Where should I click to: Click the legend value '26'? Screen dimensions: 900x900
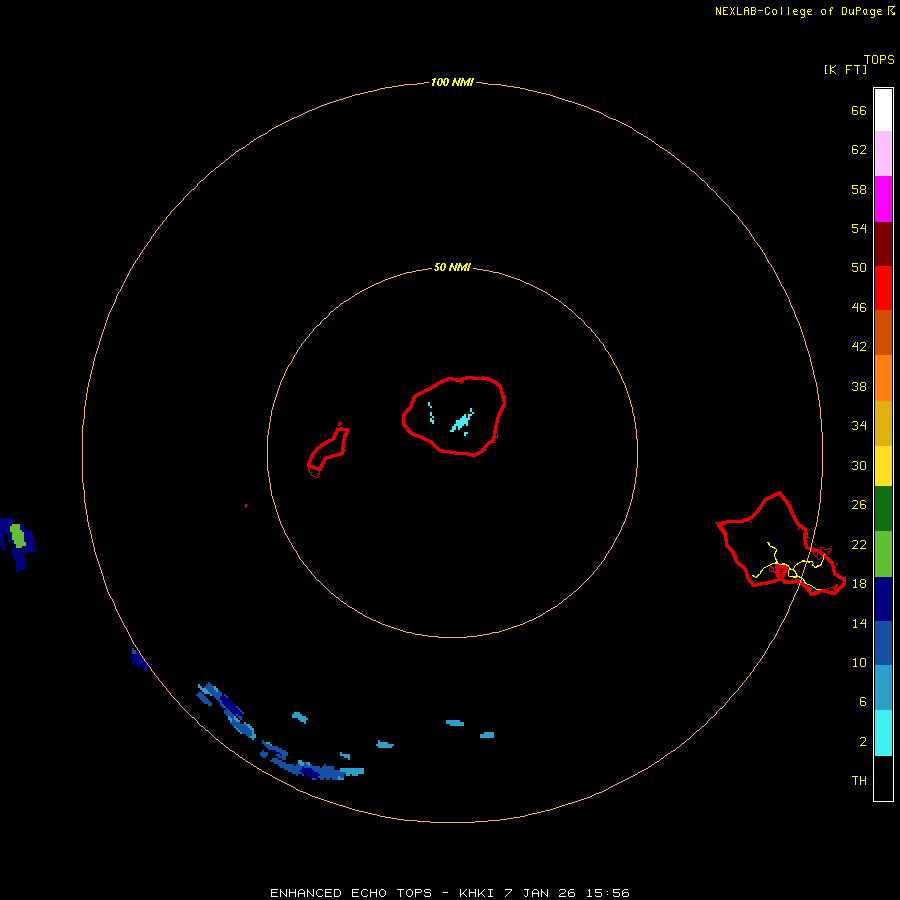[859, 505]
